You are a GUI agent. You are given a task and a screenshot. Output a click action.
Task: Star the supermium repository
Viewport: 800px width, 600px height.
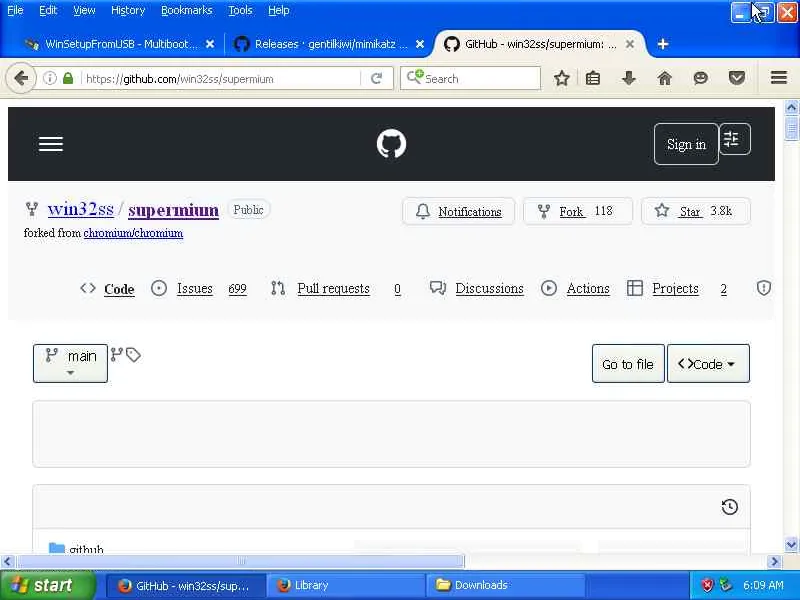[696, 211]
